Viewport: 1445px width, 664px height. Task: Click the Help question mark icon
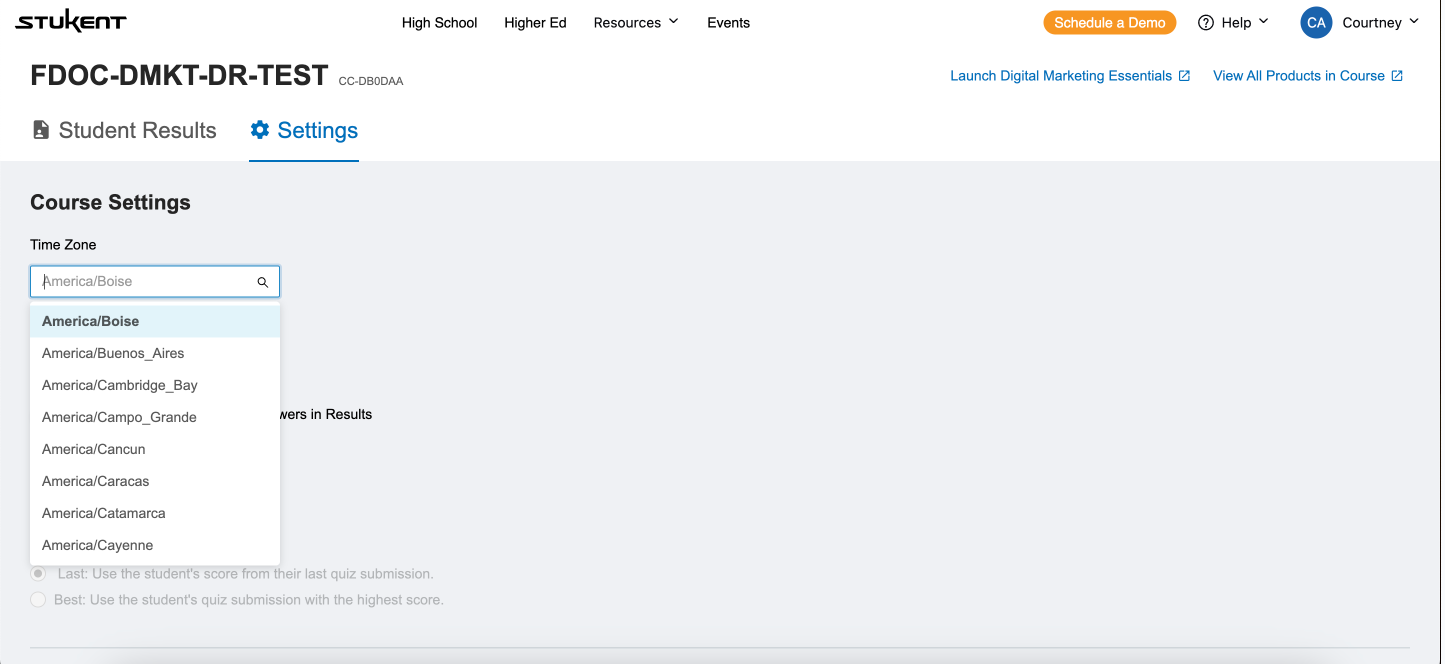point(1206,22)
